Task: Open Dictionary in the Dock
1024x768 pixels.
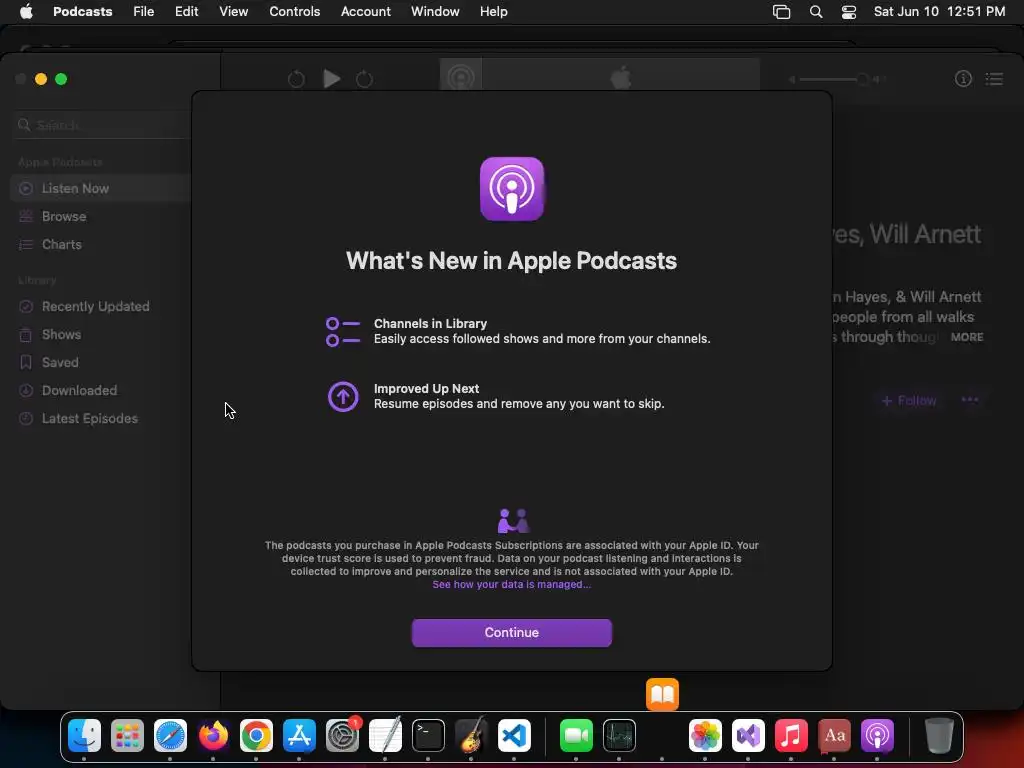Action: (834, 736)
